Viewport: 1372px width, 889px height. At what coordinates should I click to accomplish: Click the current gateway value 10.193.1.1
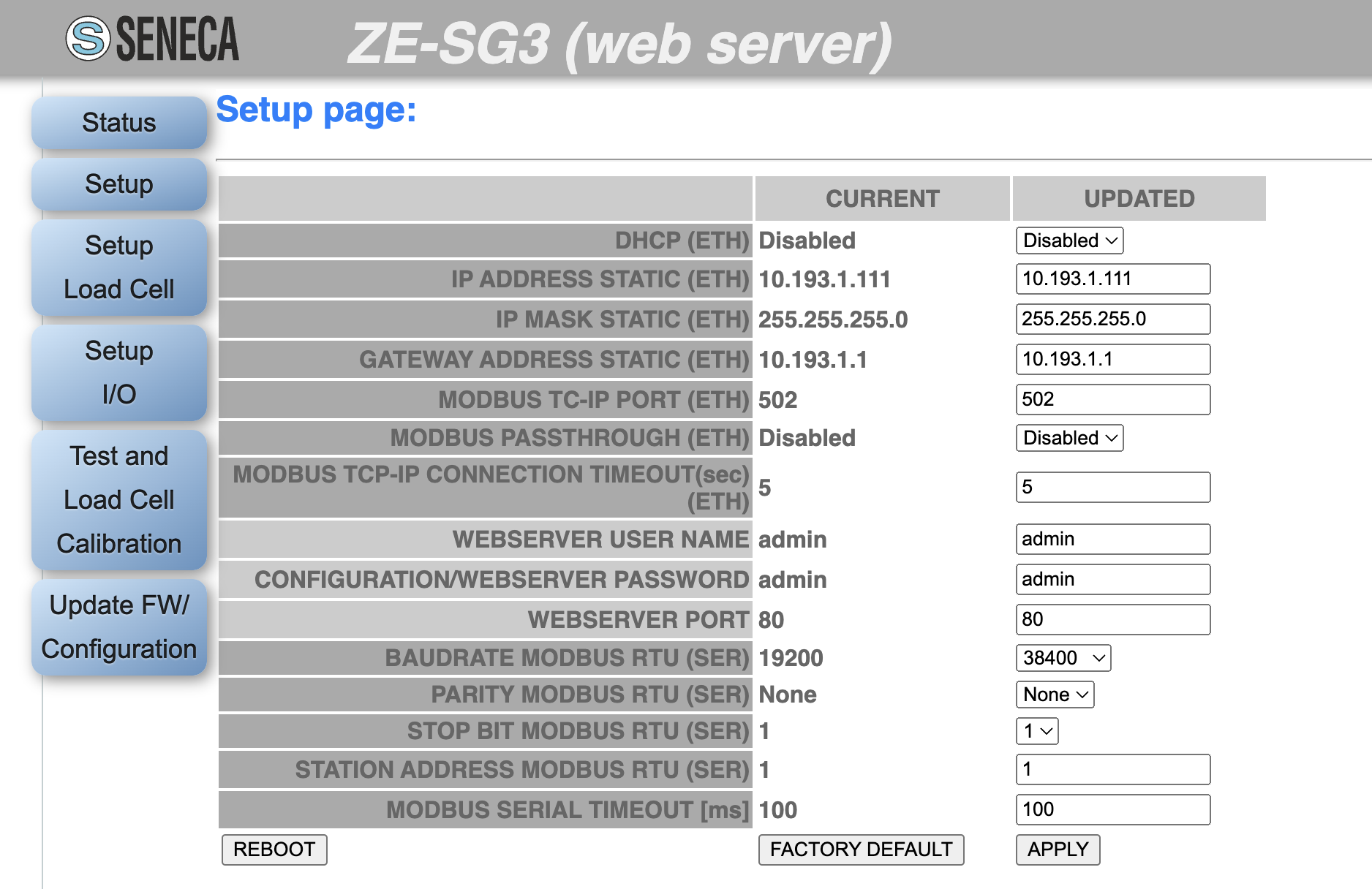(813, 360)
